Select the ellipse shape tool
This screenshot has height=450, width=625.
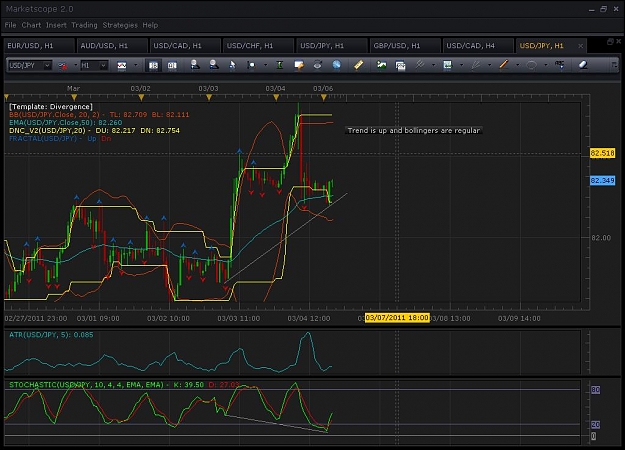point(531,65)
